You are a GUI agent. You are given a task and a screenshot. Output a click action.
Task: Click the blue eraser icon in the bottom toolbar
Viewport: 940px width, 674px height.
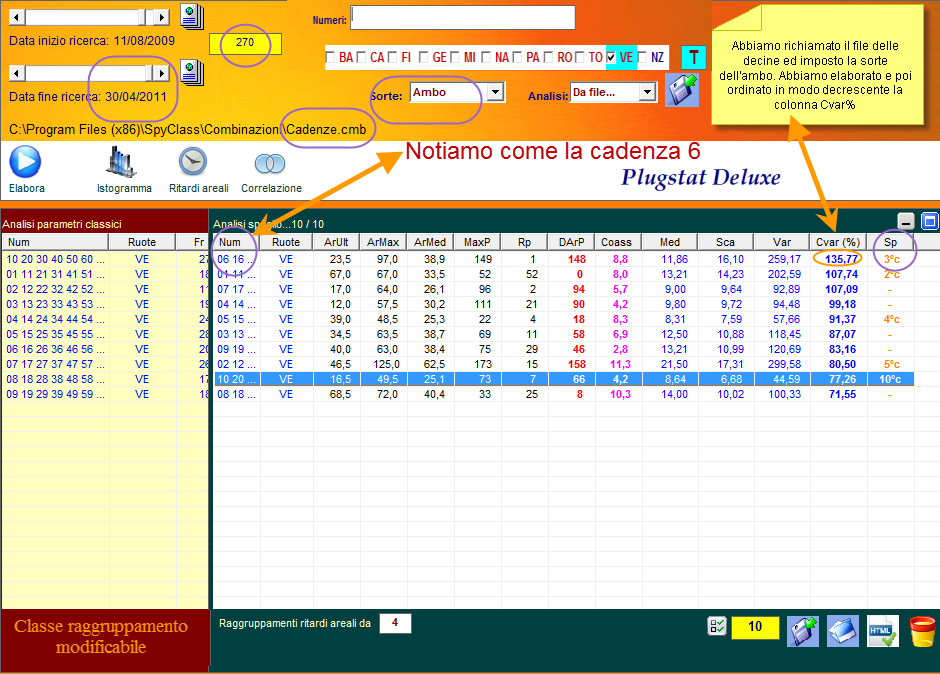pos(842,631)
